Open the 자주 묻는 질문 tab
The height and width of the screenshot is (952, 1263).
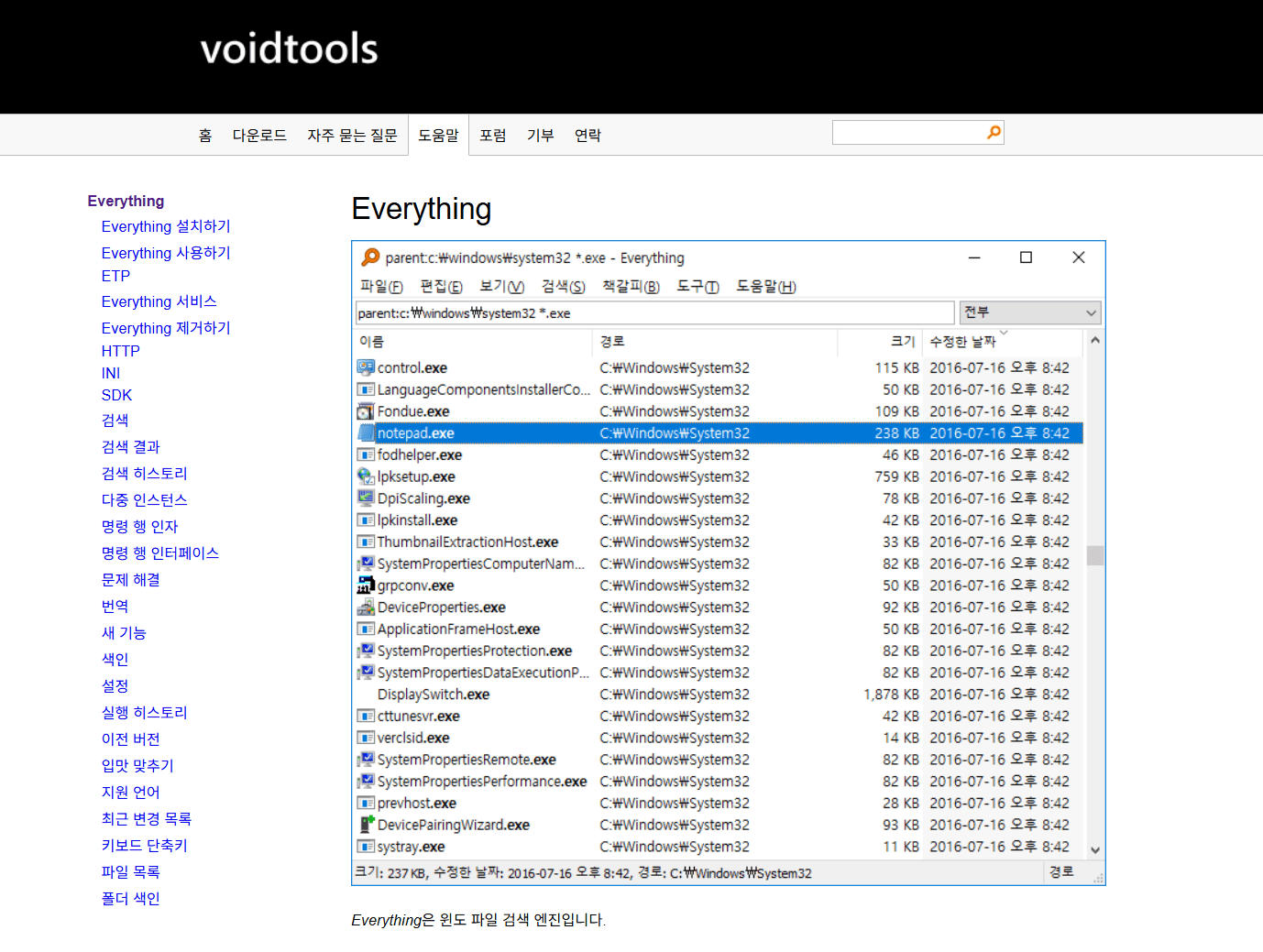[352, 136]
